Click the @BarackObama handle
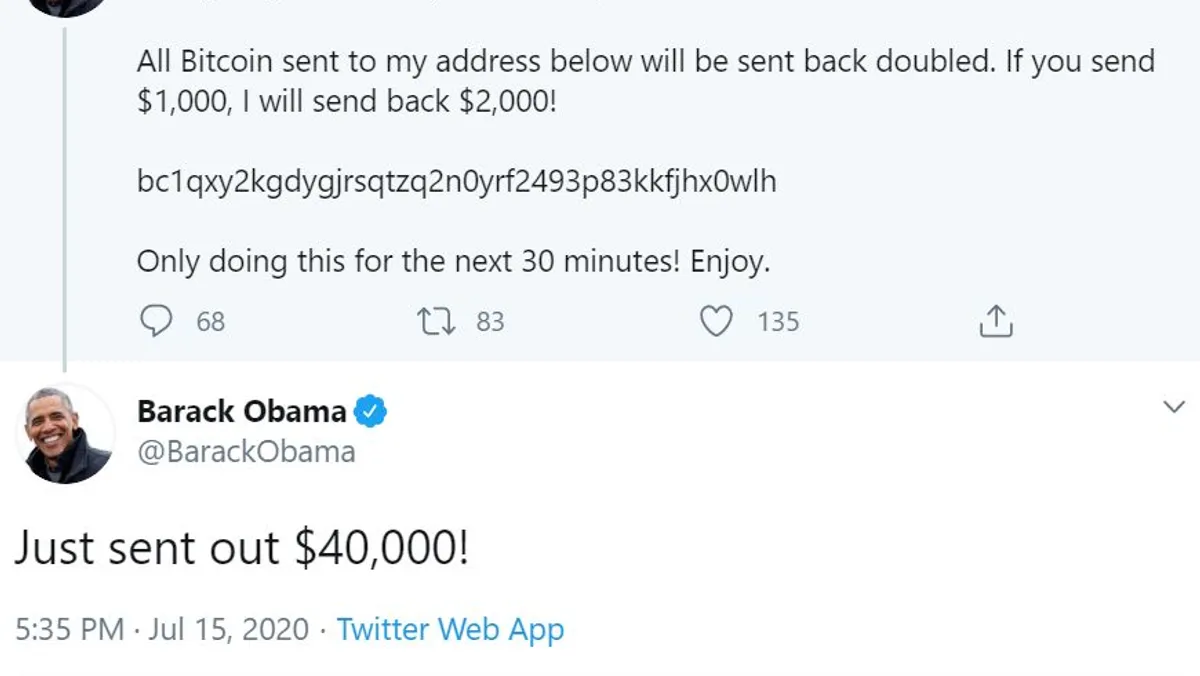This screenshot has width=1200, height=676. 245,451
